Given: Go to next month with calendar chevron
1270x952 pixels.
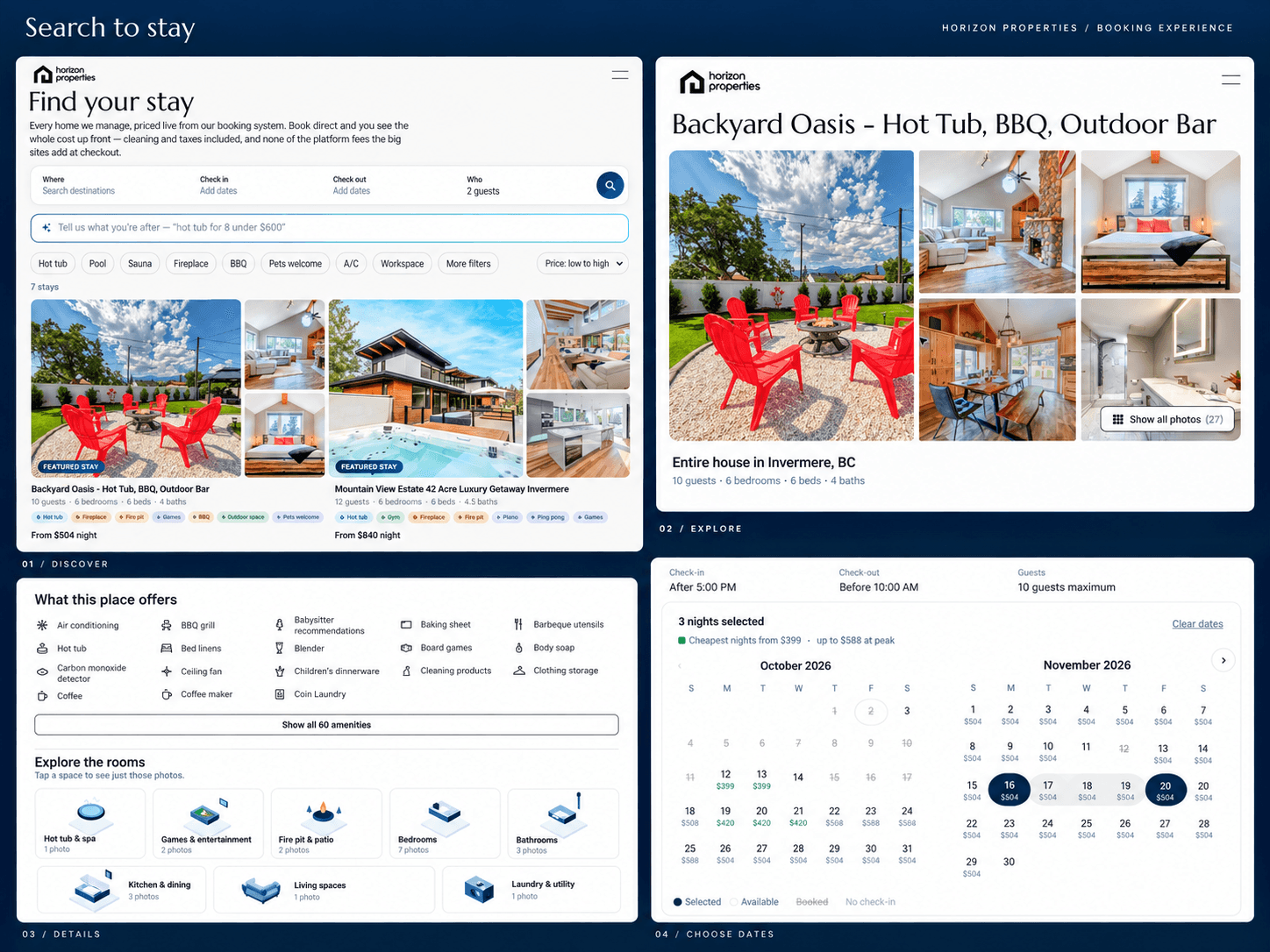Looking at the screenshot, I should click(x=1224, y=660).
